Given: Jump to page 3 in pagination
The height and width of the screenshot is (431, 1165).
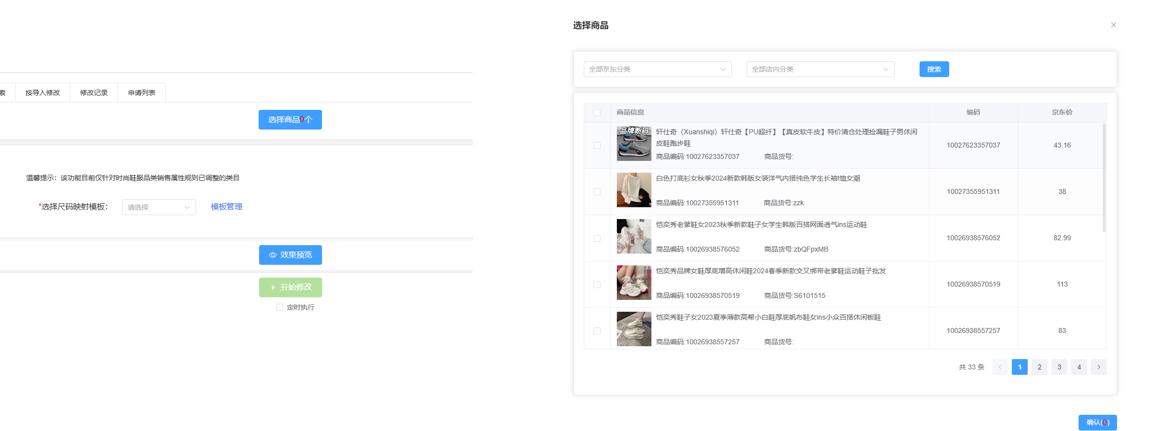Looking at the screenshot, I should 1059,367.
